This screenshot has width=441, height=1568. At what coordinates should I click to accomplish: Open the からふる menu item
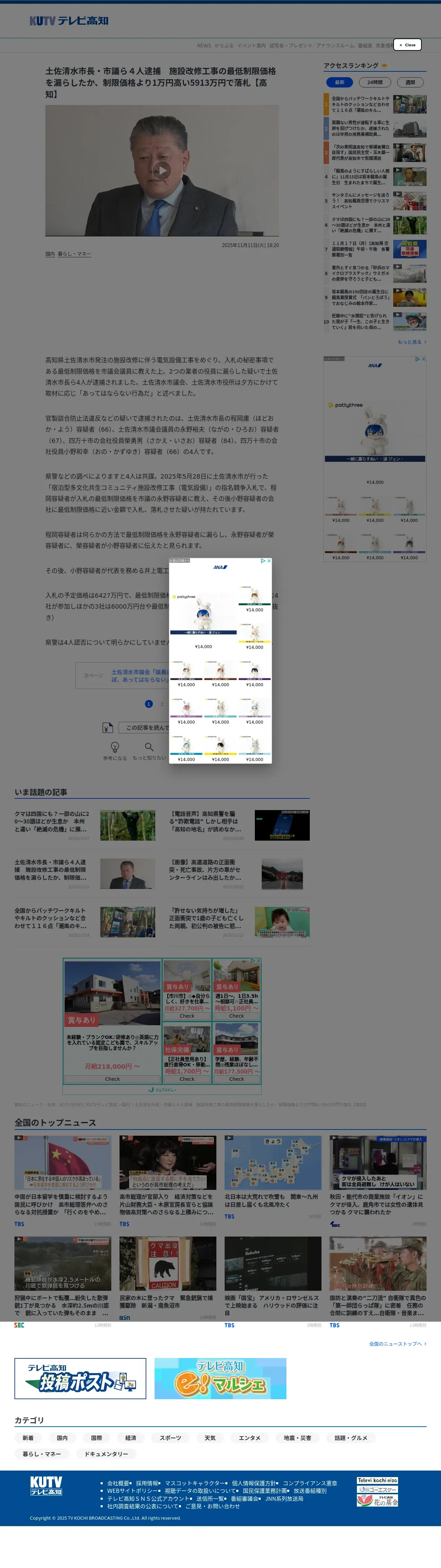pos(224,46)
